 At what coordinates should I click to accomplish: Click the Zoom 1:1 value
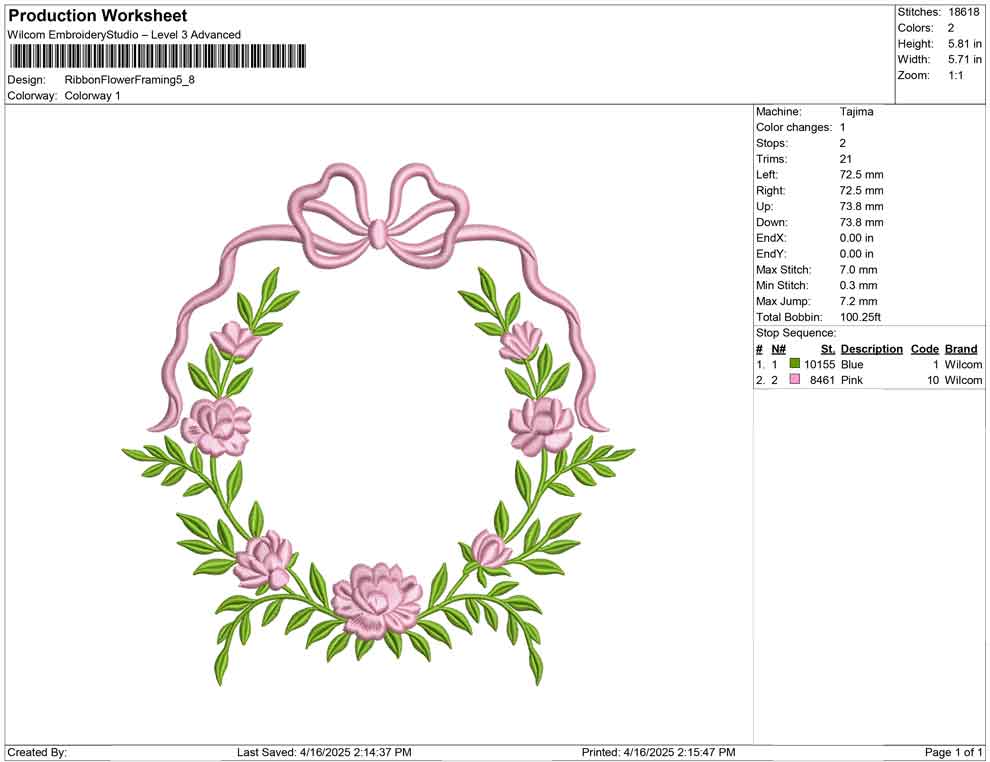955,76
